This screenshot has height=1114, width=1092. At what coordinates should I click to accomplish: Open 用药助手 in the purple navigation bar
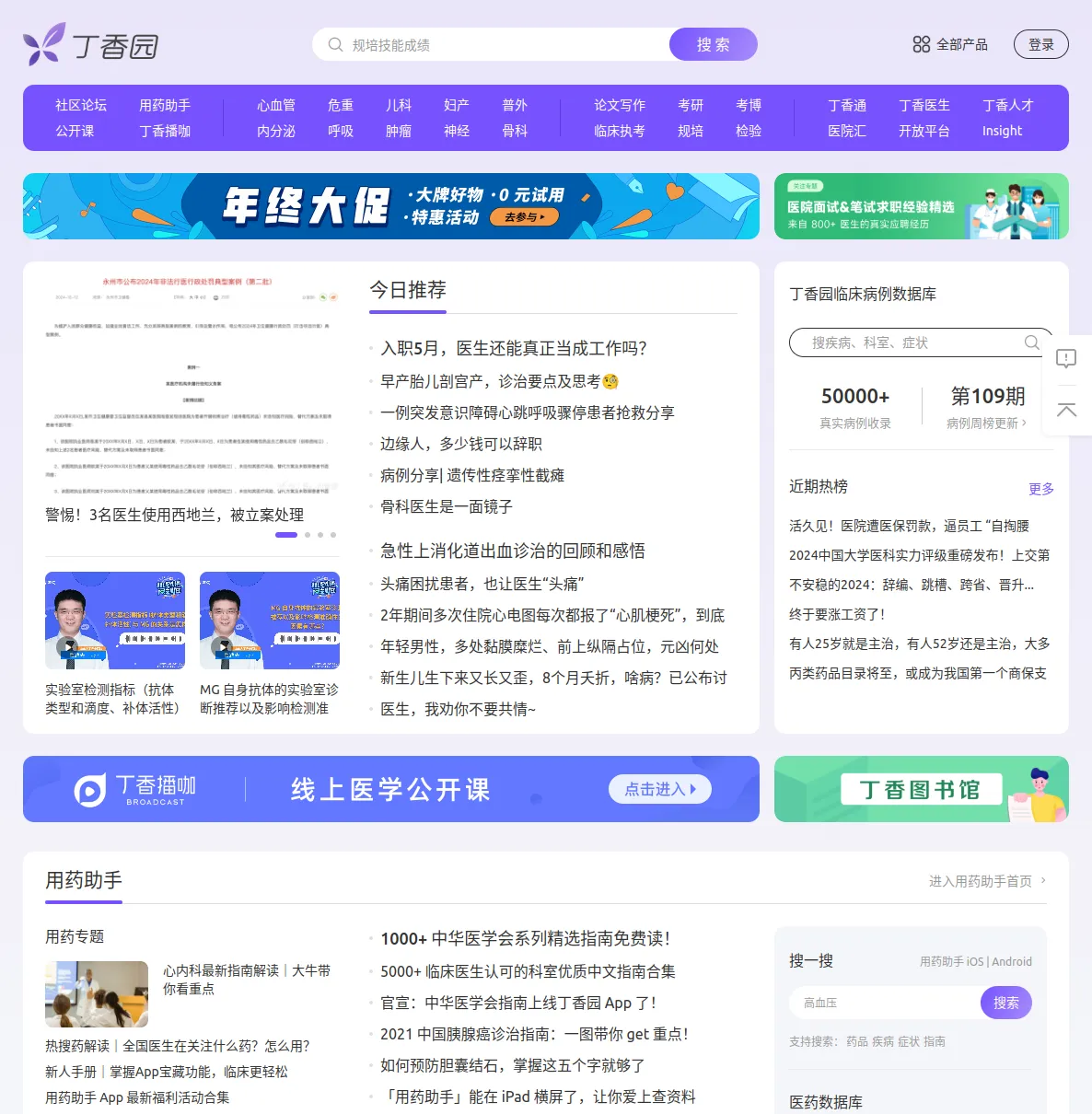pos(165,105)
